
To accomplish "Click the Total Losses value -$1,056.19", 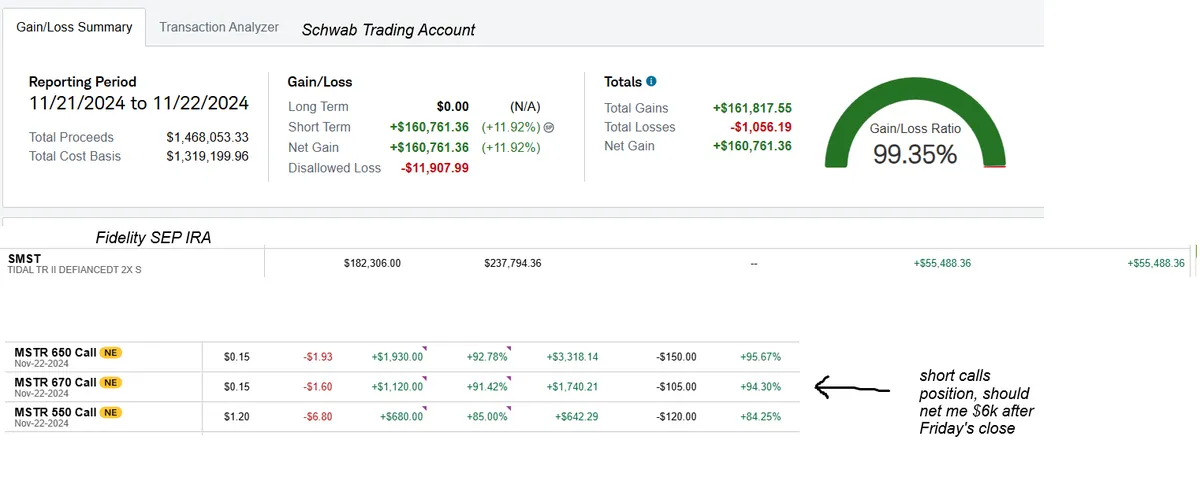I will pos(759,127).
